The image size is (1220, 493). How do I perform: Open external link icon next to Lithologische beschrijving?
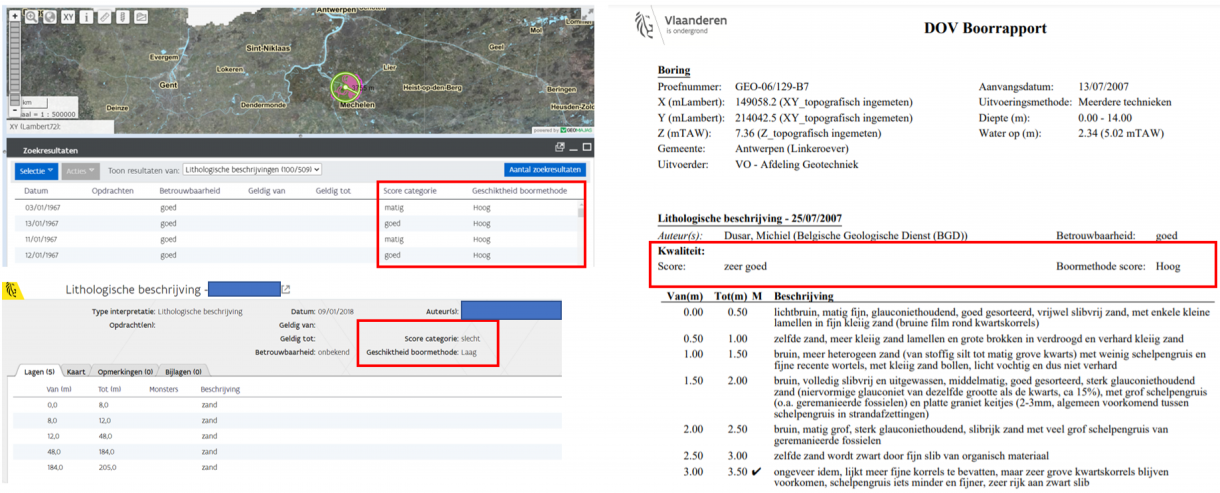point(286,290)
